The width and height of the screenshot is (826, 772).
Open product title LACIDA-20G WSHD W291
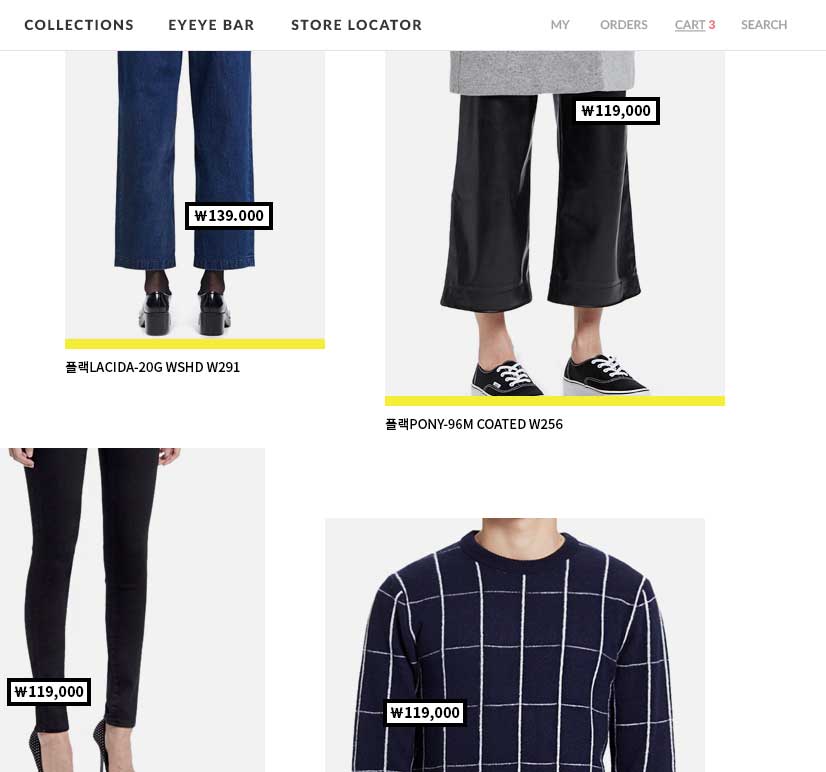(152, 367)
